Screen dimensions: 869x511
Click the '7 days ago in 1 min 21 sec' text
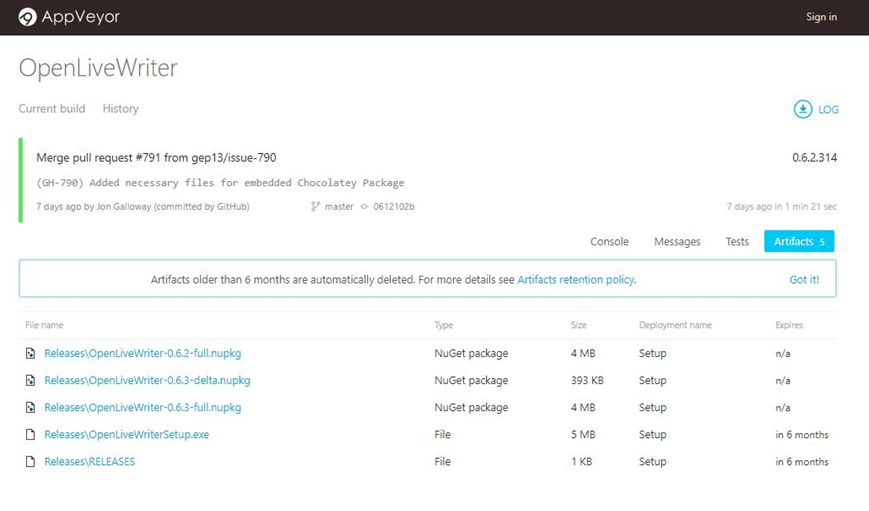[781, 207]
